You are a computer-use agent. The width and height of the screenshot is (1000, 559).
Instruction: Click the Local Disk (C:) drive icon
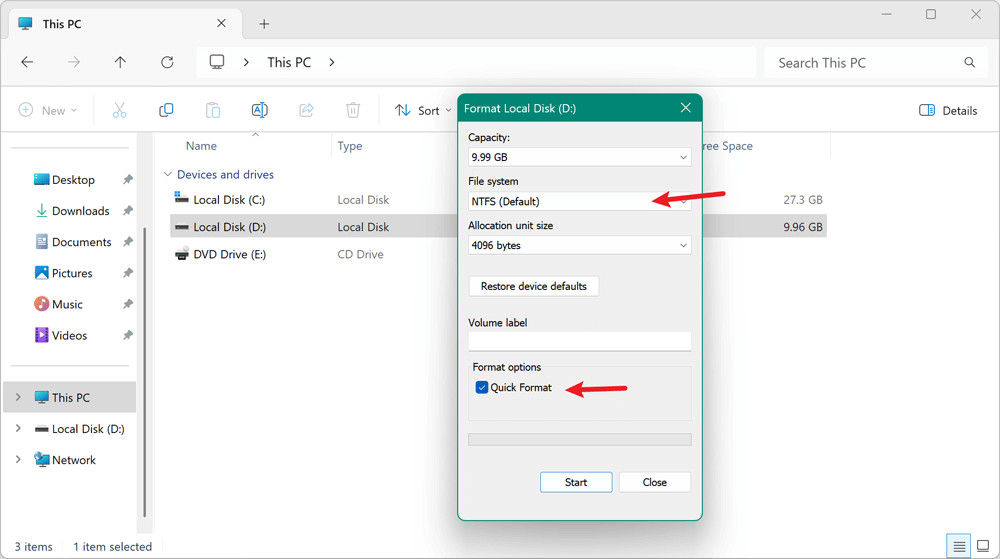coord(182,199)
